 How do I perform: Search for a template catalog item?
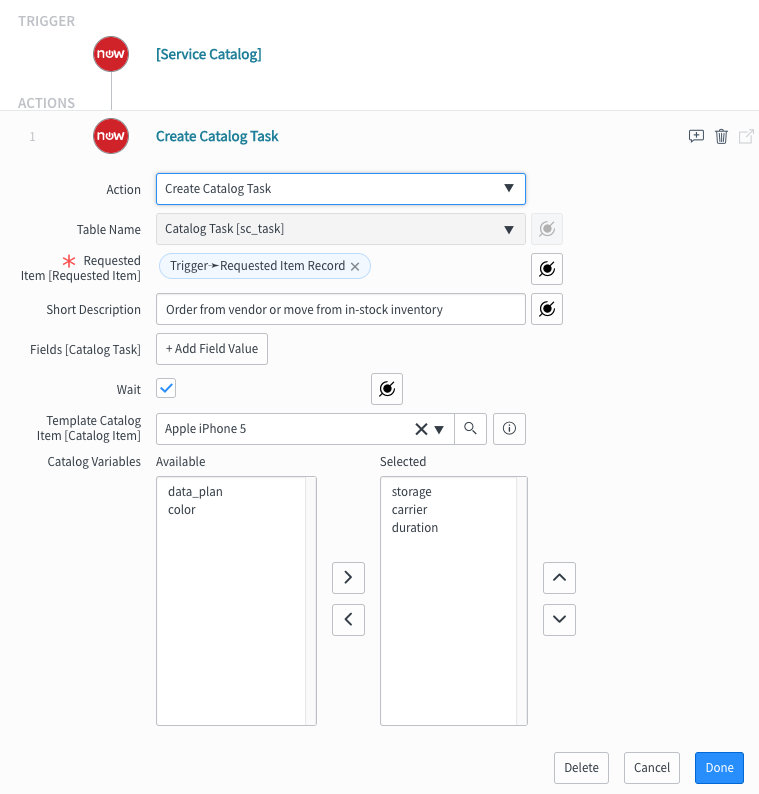coord(470,429)
